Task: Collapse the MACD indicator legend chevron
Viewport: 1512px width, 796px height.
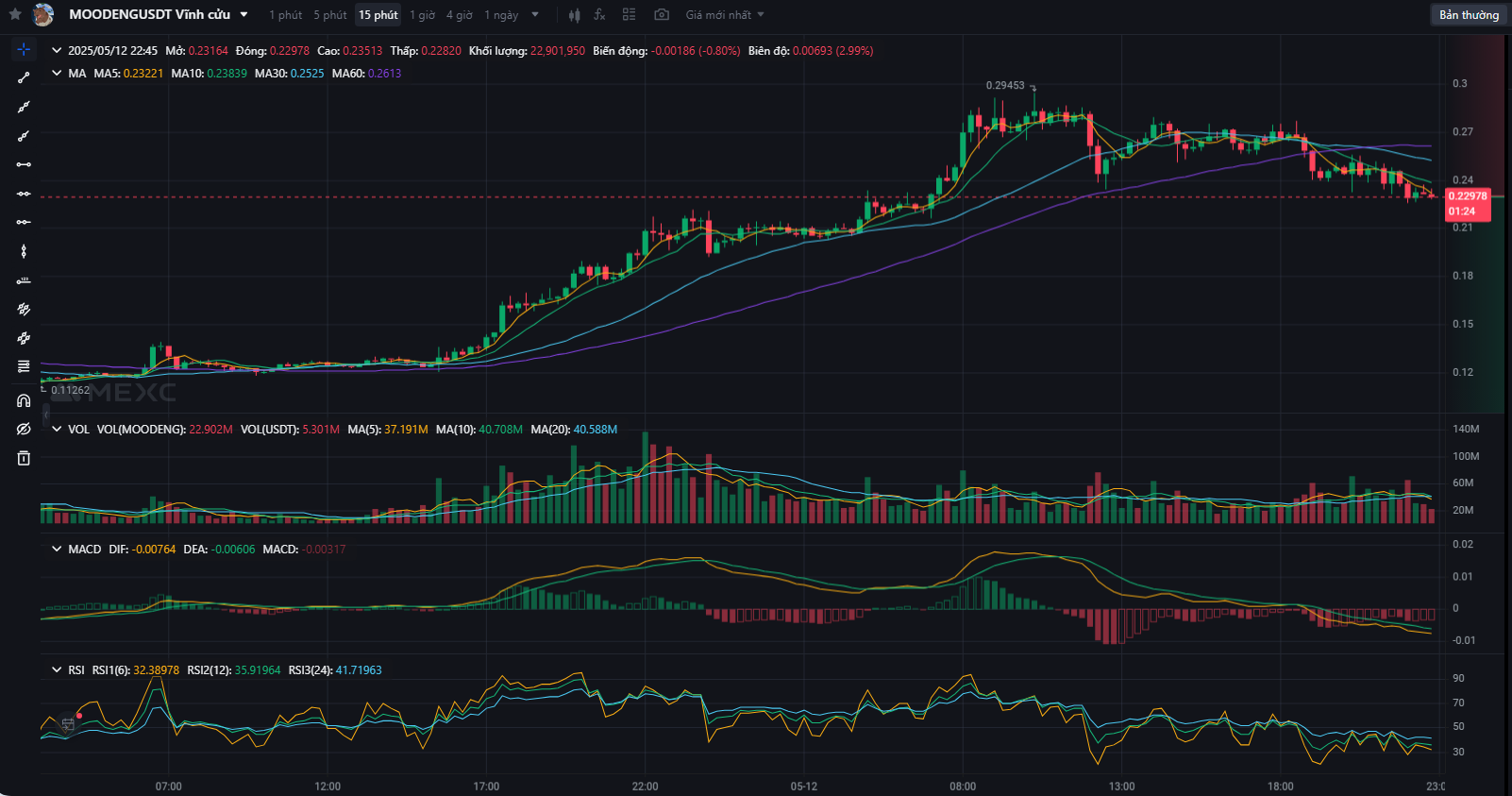Action: click(57, 550)
